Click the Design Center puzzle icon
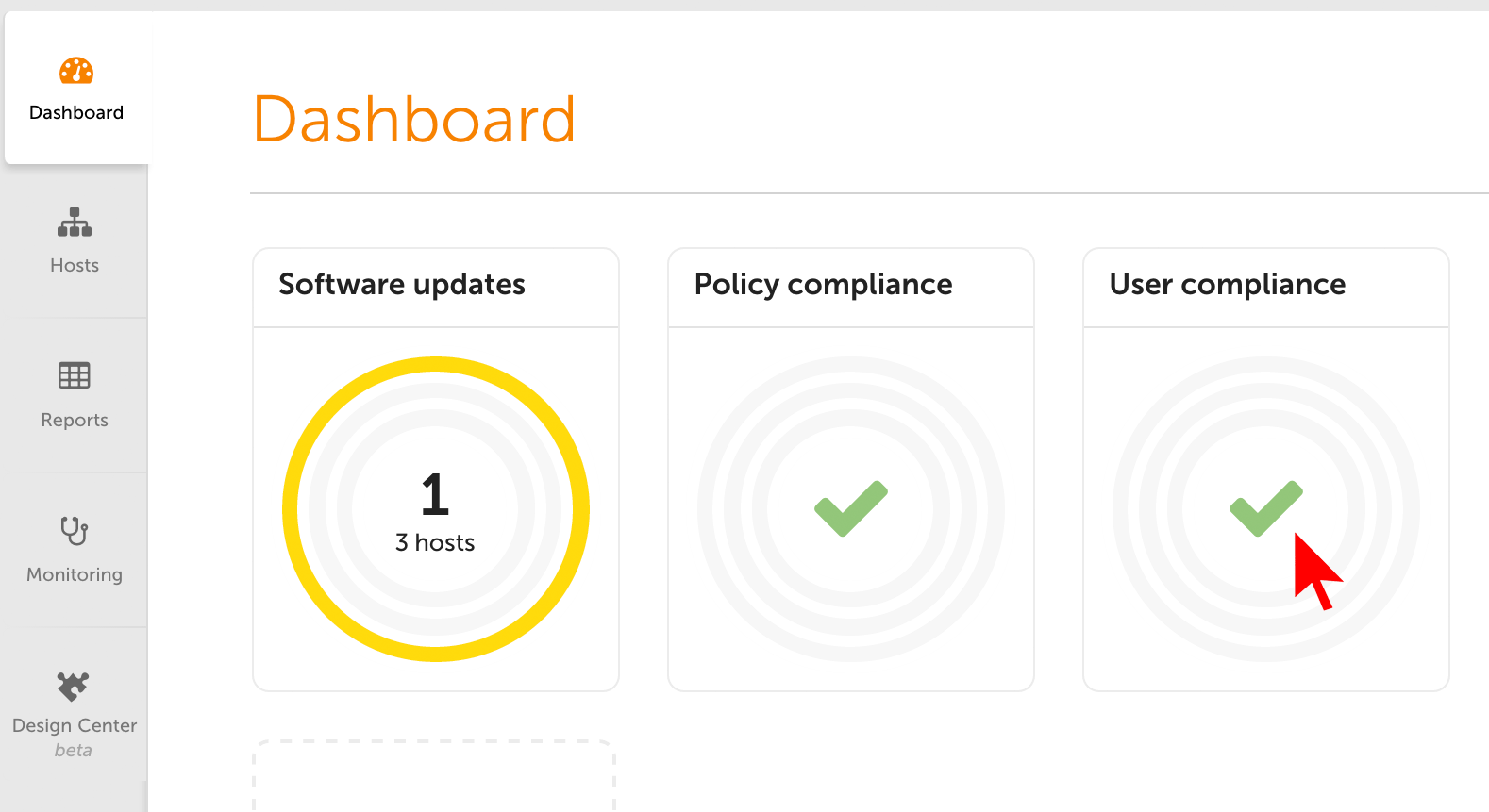Screen dimensions: 1489x812 [x=74, y=686]
